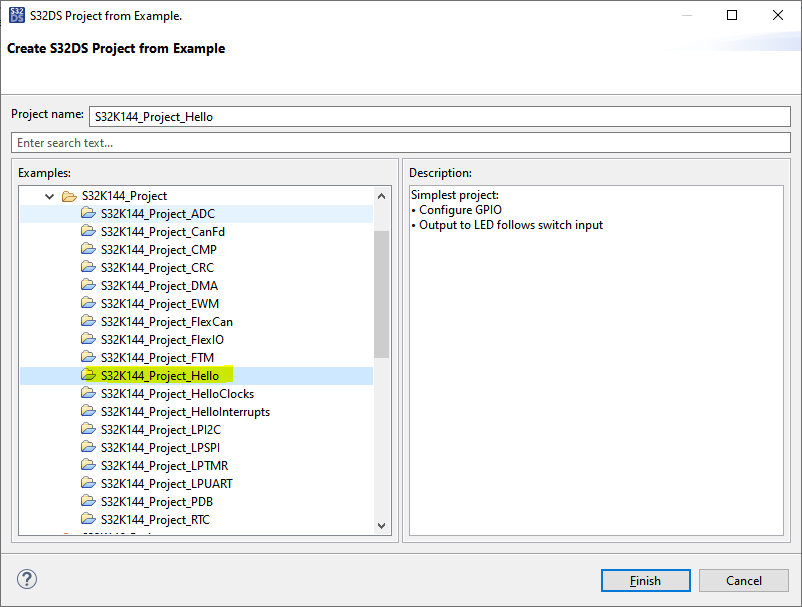Image resolution: width=802 pixels, height=607 pixels.
Task: Pick the S32K144_Project_FlexIO entry
Action: point(162,340)
